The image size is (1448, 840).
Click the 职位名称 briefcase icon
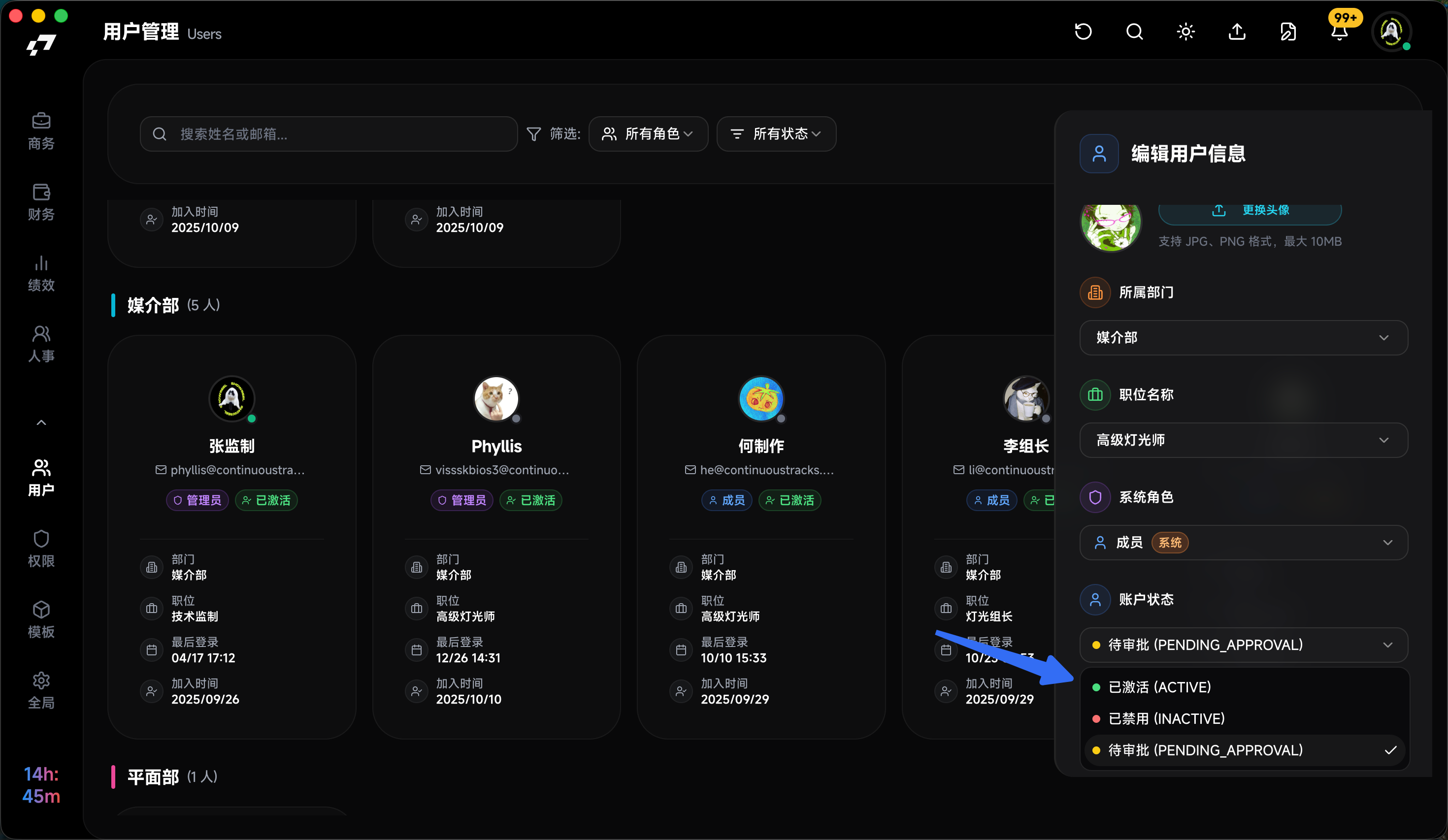click(1095, 395)
